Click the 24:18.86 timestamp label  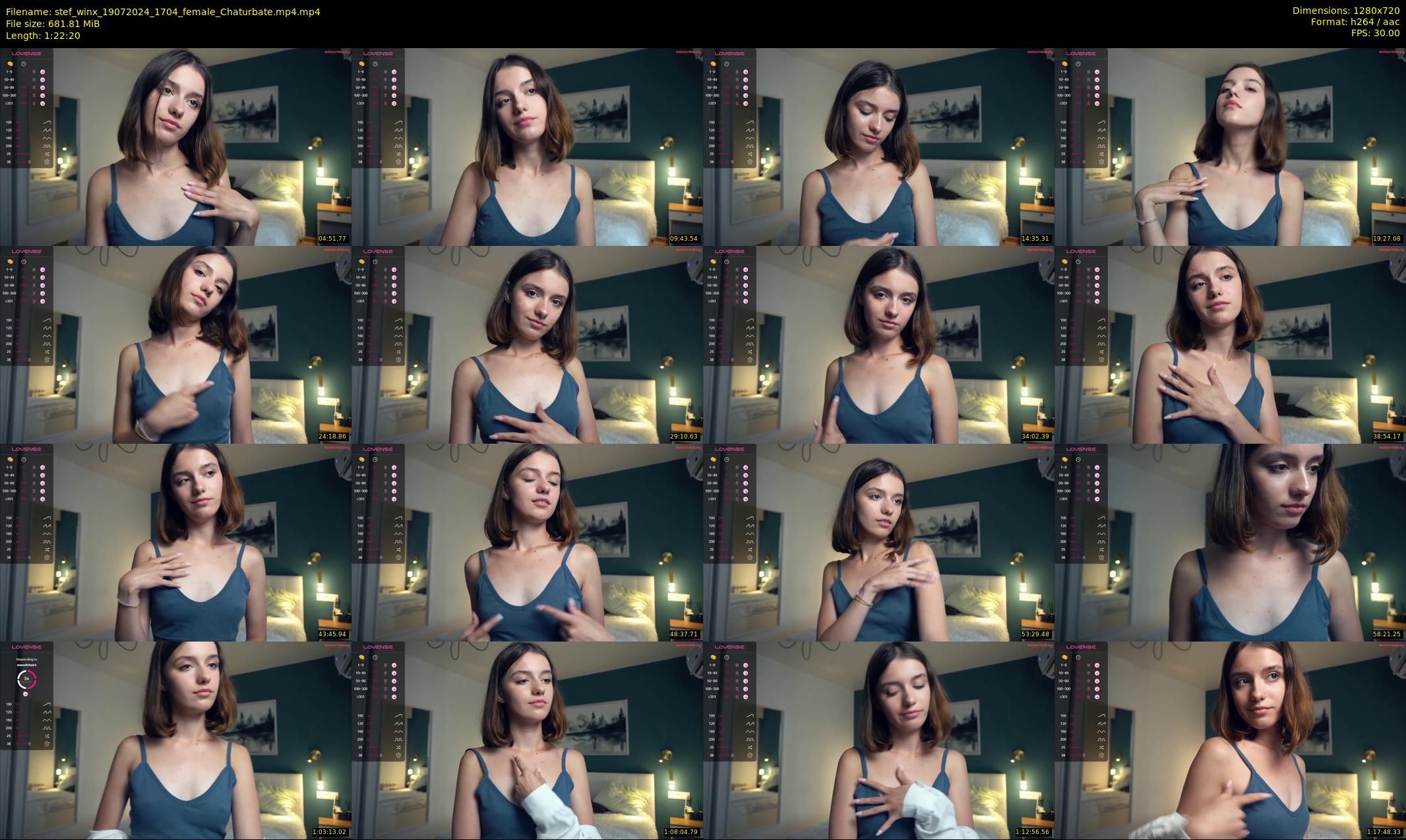pos(332,436)
